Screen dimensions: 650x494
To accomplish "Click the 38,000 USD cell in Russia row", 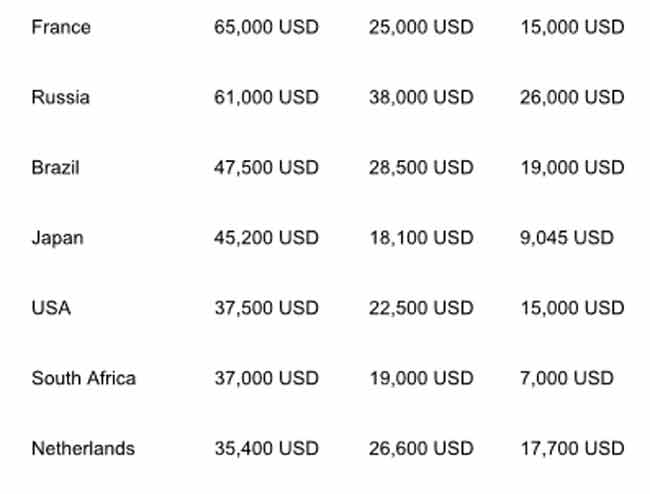I will 421,97.
